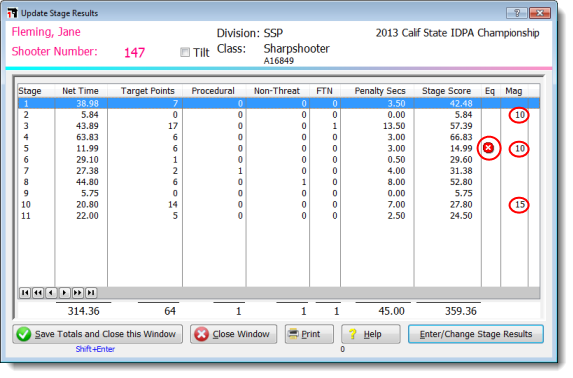Click the Stage Score column header
The width and height of the screenshot is (573, 378).
coord(447,91)
